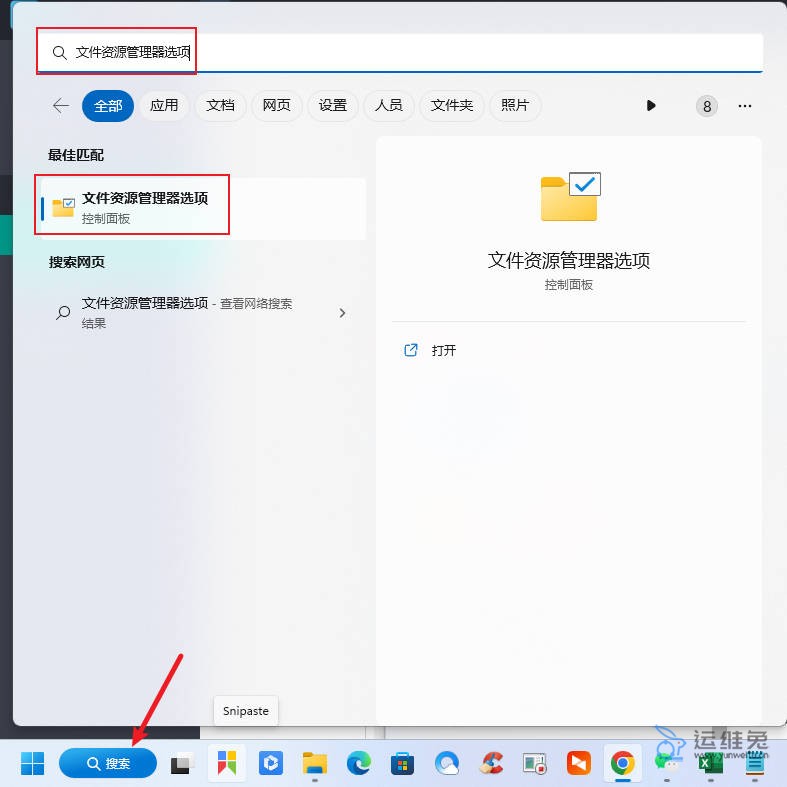This screenshot has height=787, width=787.
Task: Show the 照片 results tab
Action: click(x=515, y=105)
